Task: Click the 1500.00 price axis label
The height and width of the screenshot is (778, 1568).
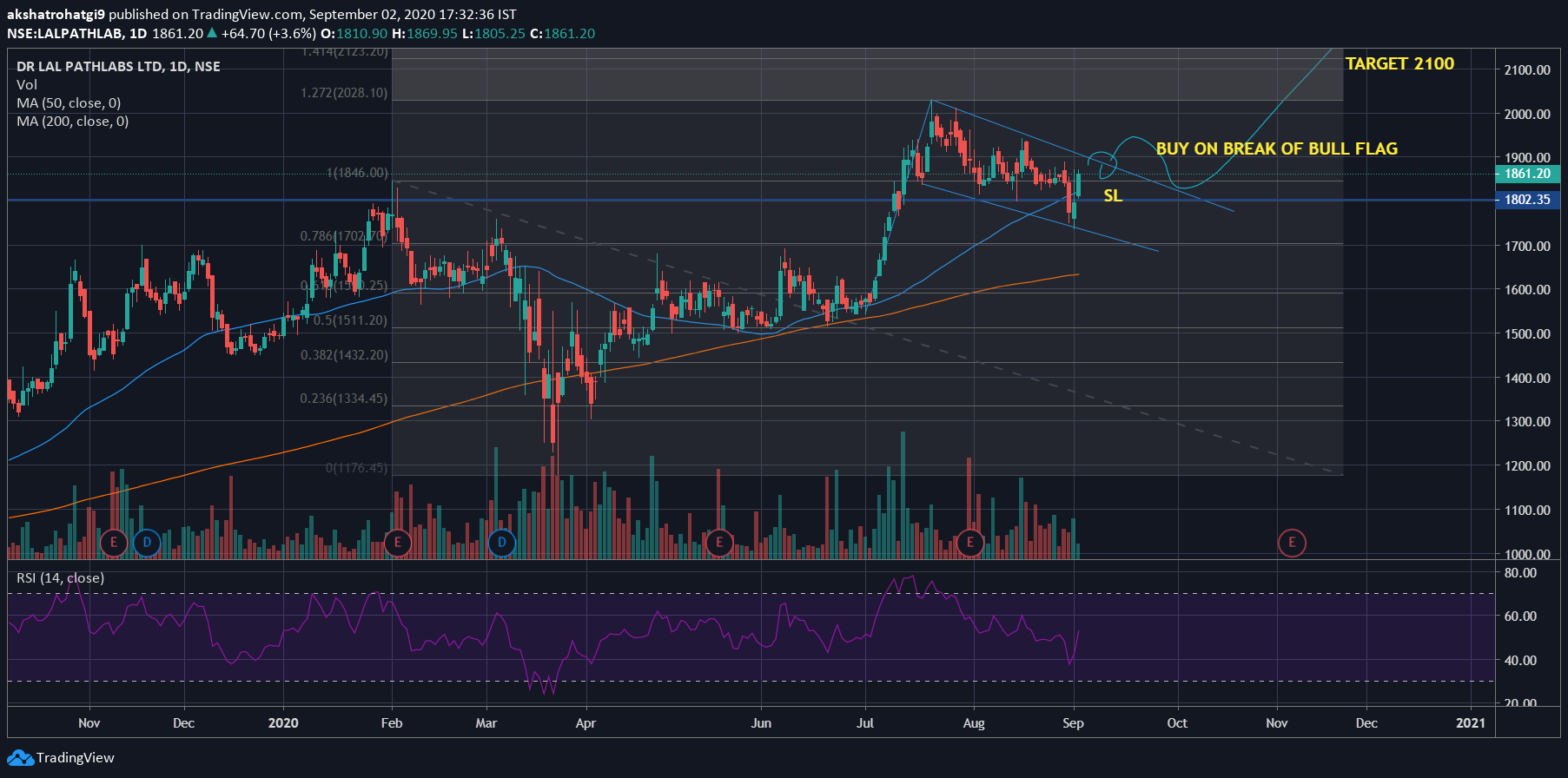Action: 1527,333
